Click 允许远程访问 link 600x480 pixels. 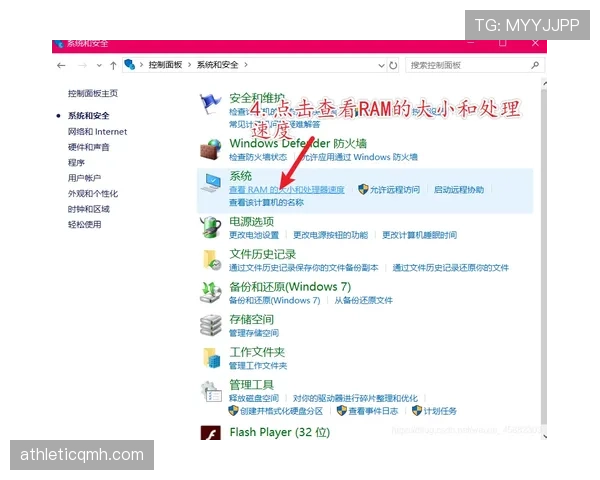click(395, 189)
